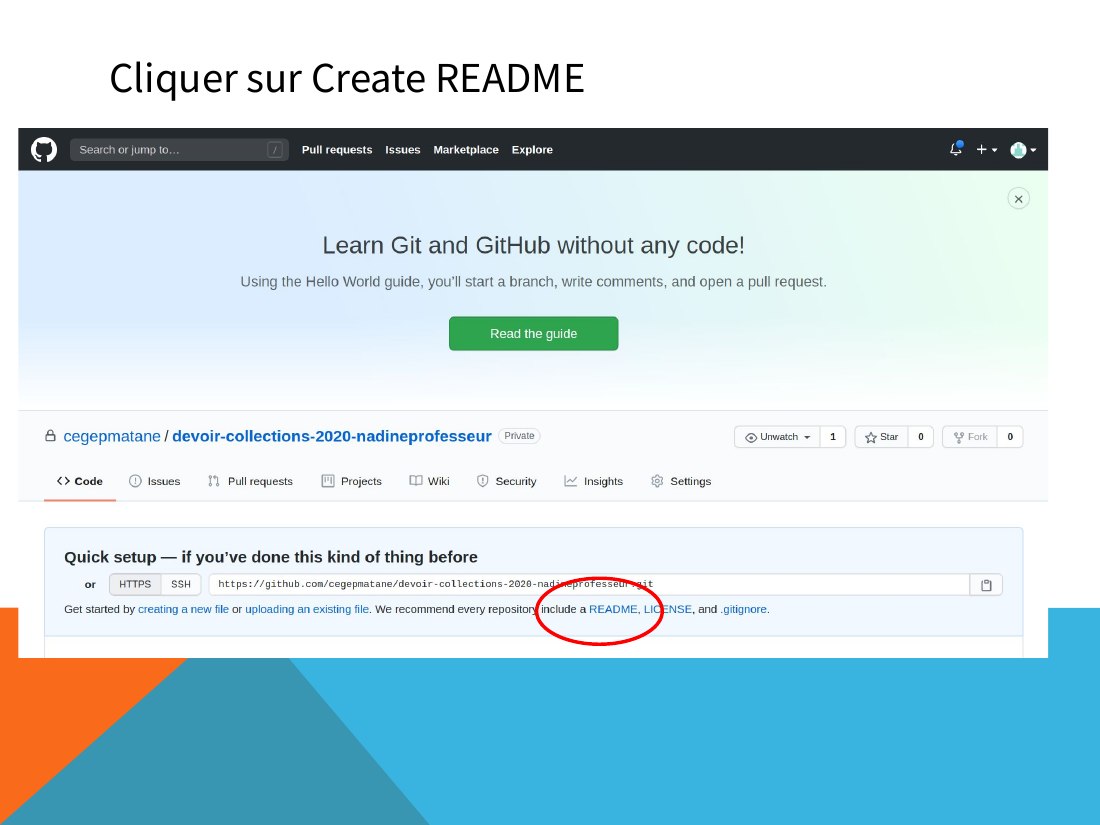Dismiss the Learn Git banner with X

pos(1018,199)
